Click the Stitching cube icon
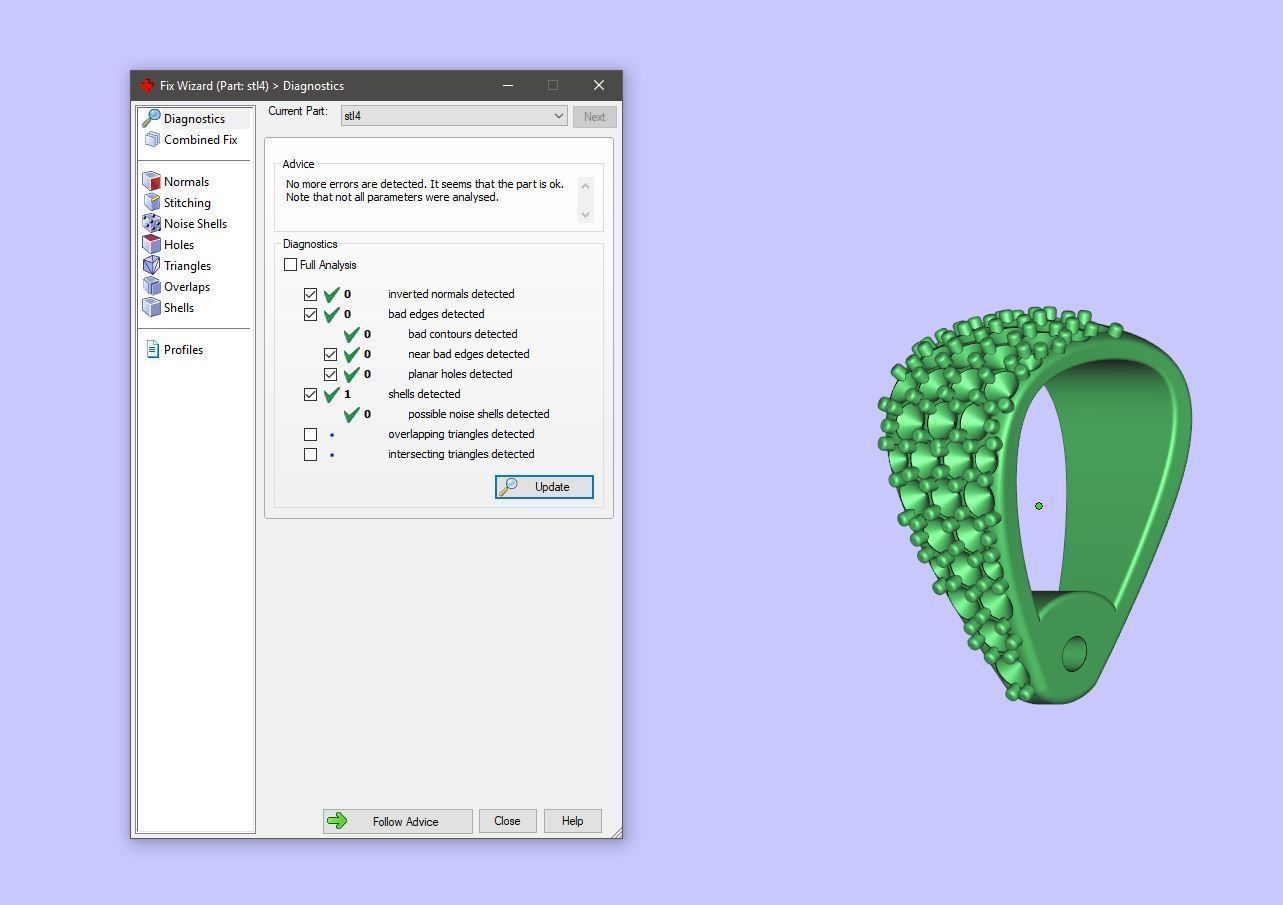Screen dimensions: 1283x905 coord(151,202)
